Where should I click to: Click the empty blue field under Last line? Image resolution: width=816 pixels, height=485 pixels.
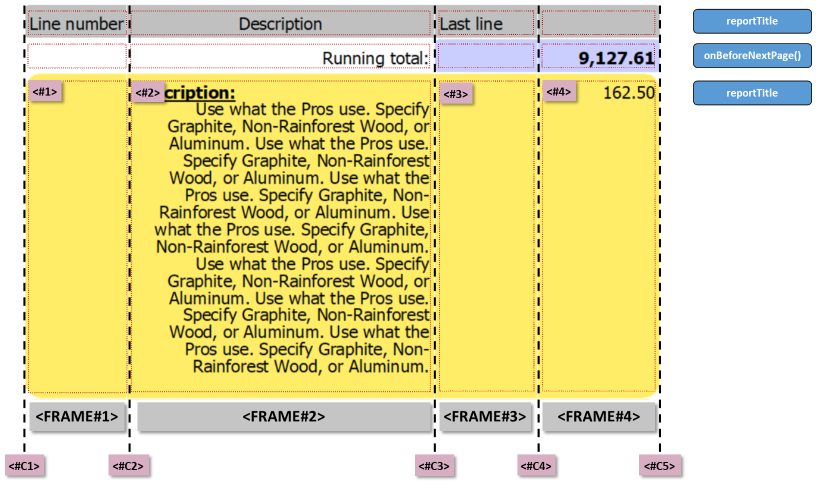coord(486,56)
